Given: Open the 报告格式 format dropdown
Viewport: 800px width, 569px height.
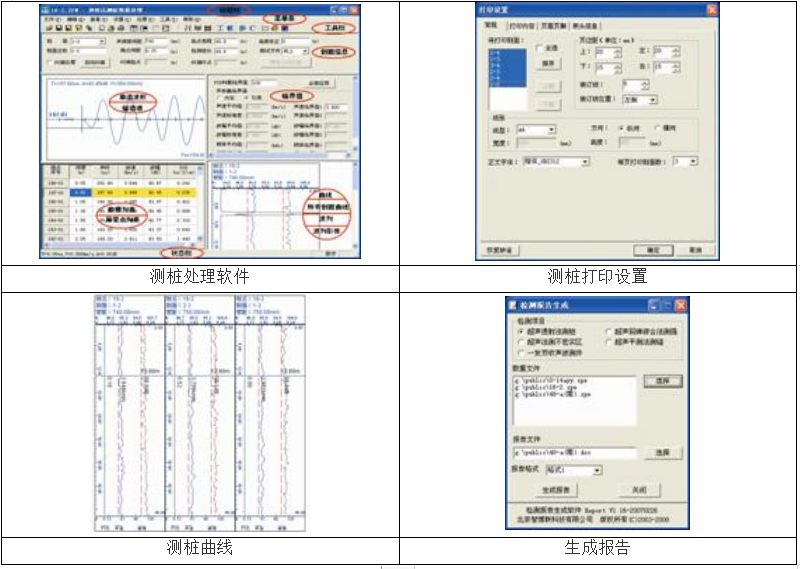Looking at the screenshot, I should pyautogui.click(x=597, y=469).
